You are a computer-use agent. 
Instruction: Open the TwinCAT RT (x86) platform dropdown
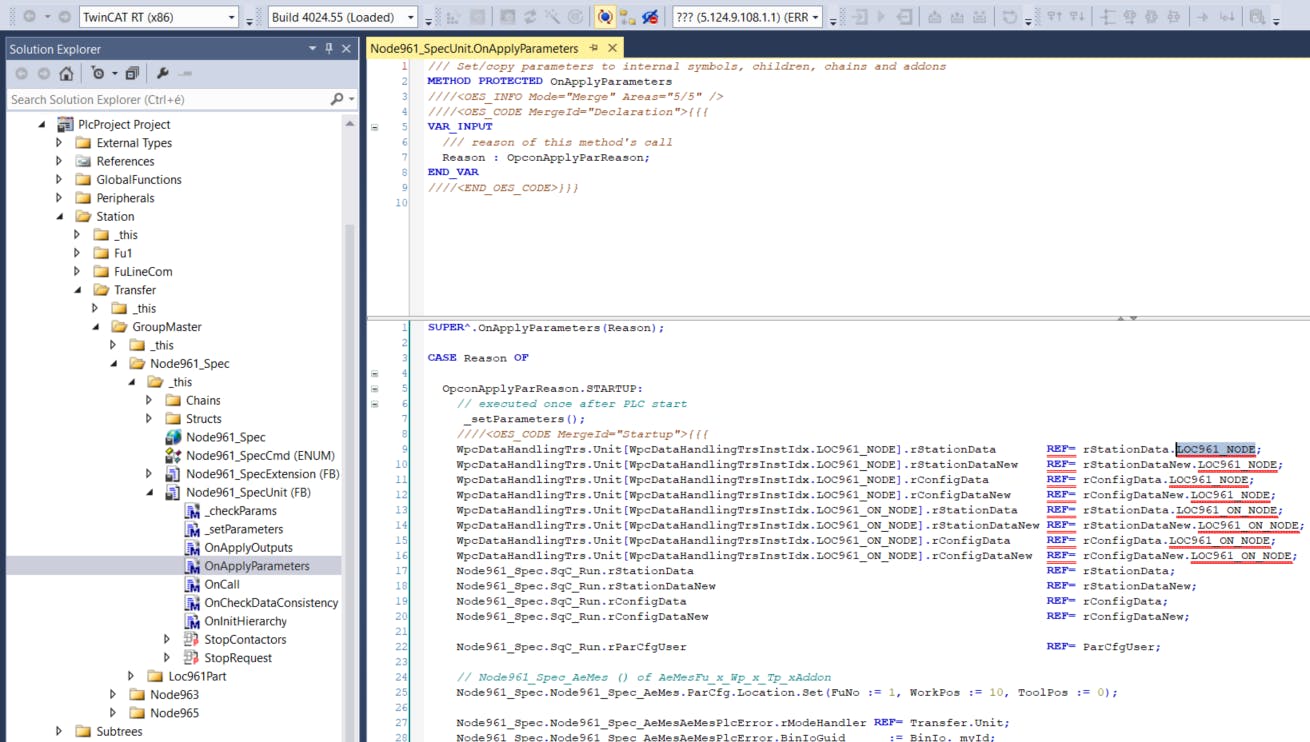[231, 17]
